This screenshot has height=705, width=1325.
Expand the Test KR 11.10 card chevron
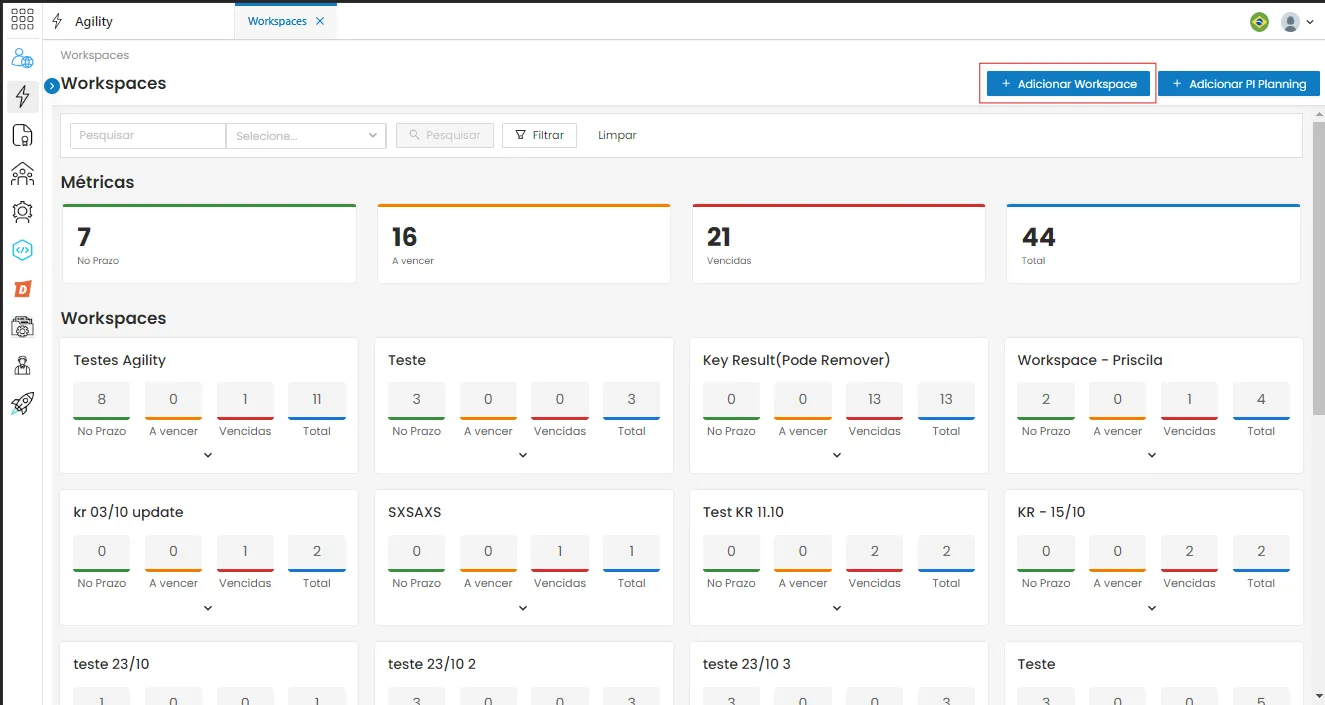837,607
